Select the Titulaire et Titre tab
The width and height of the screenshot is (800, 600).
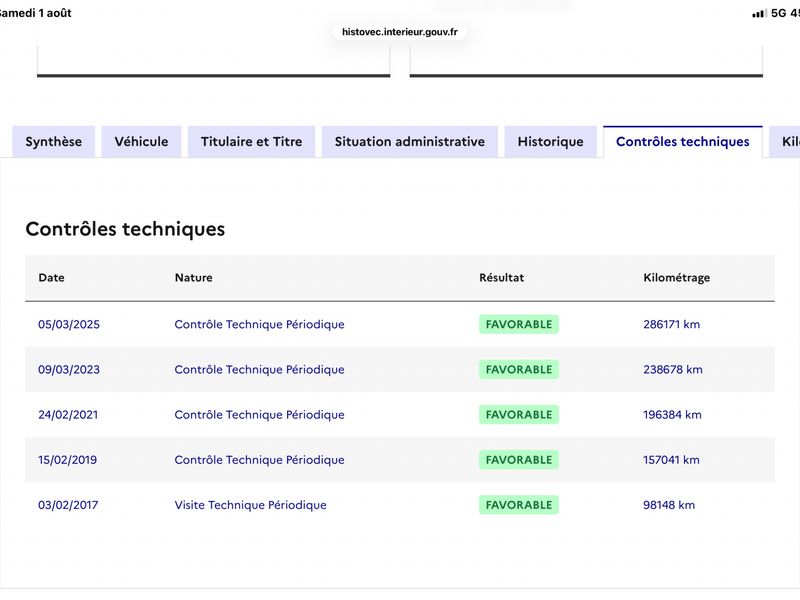252,141
